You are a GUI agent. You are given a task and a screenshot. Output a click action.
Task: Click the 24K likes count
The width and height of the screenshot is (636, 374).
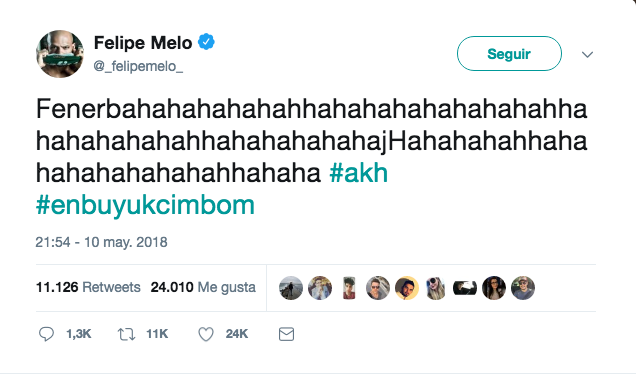[x=236, y=334]
